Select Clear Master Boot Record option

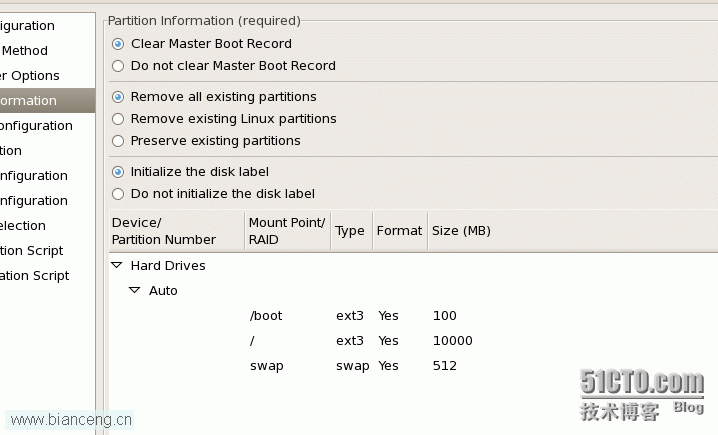point(118,44)
